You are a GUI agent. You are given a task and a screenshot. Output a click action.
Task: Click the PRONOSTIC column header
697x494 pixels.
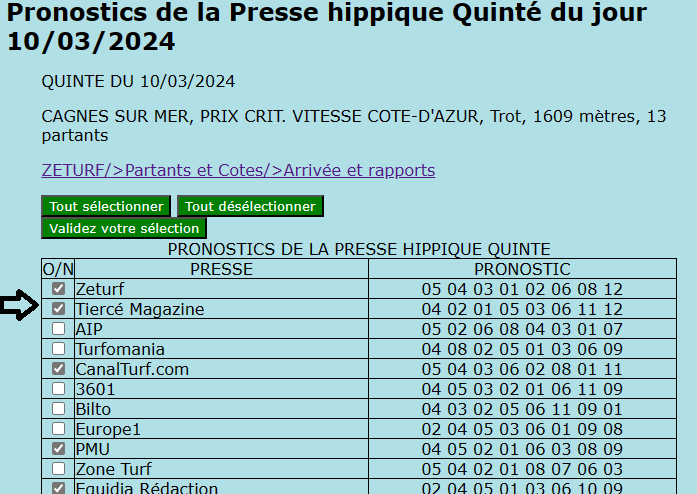click(x=522, y=269)
